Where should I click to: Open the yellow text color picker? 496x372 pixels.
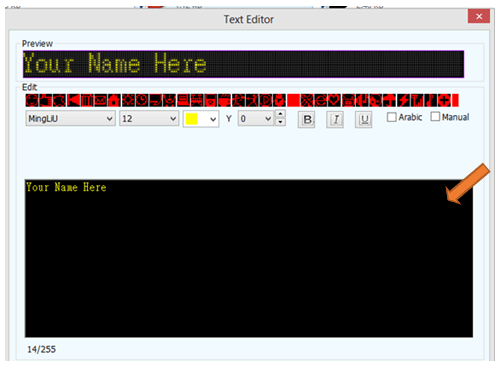[201, 119]
